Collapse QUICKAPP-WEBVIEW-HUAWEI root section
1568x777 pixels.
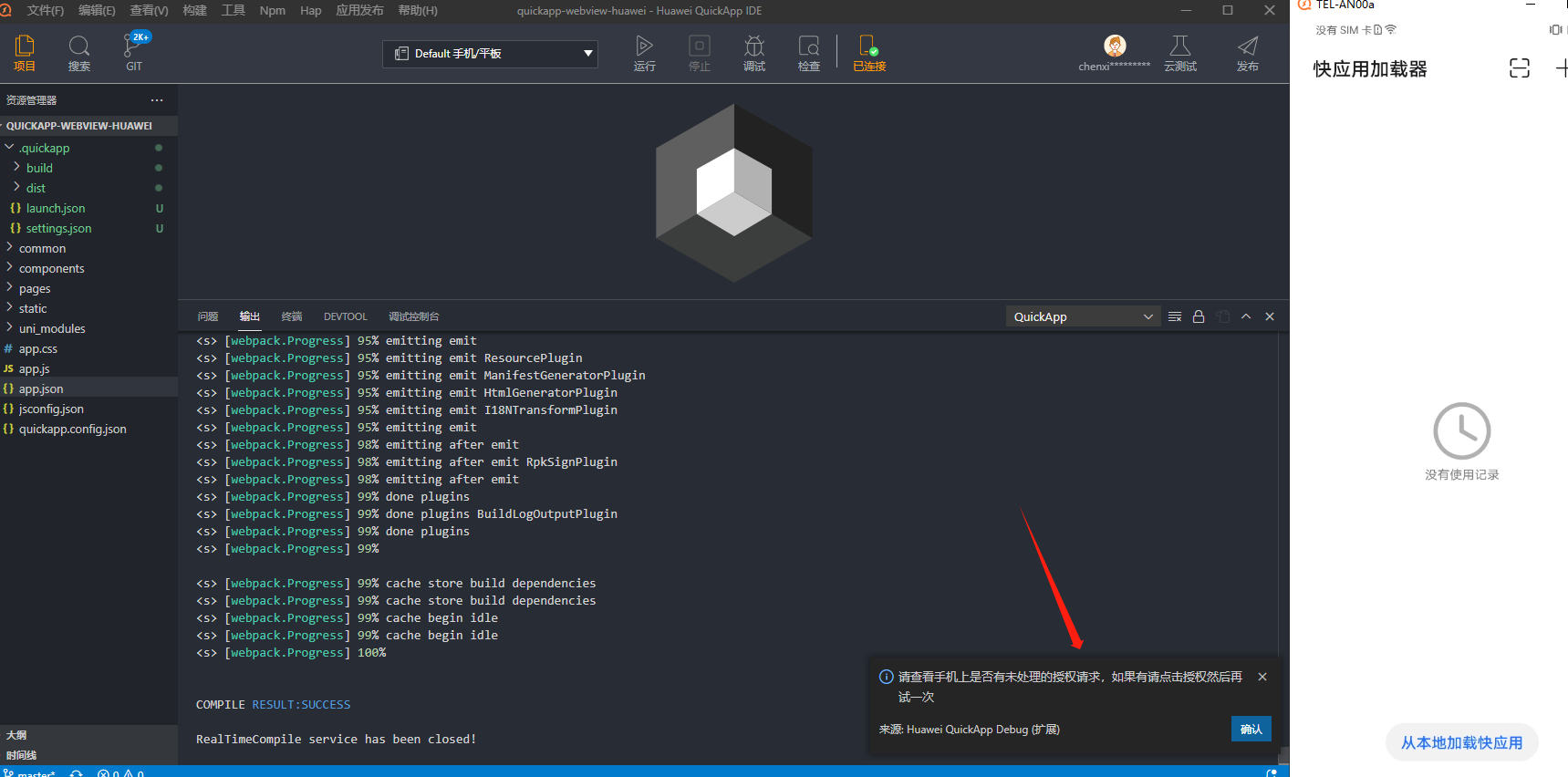pyautogui.click(x=88, y=126)
